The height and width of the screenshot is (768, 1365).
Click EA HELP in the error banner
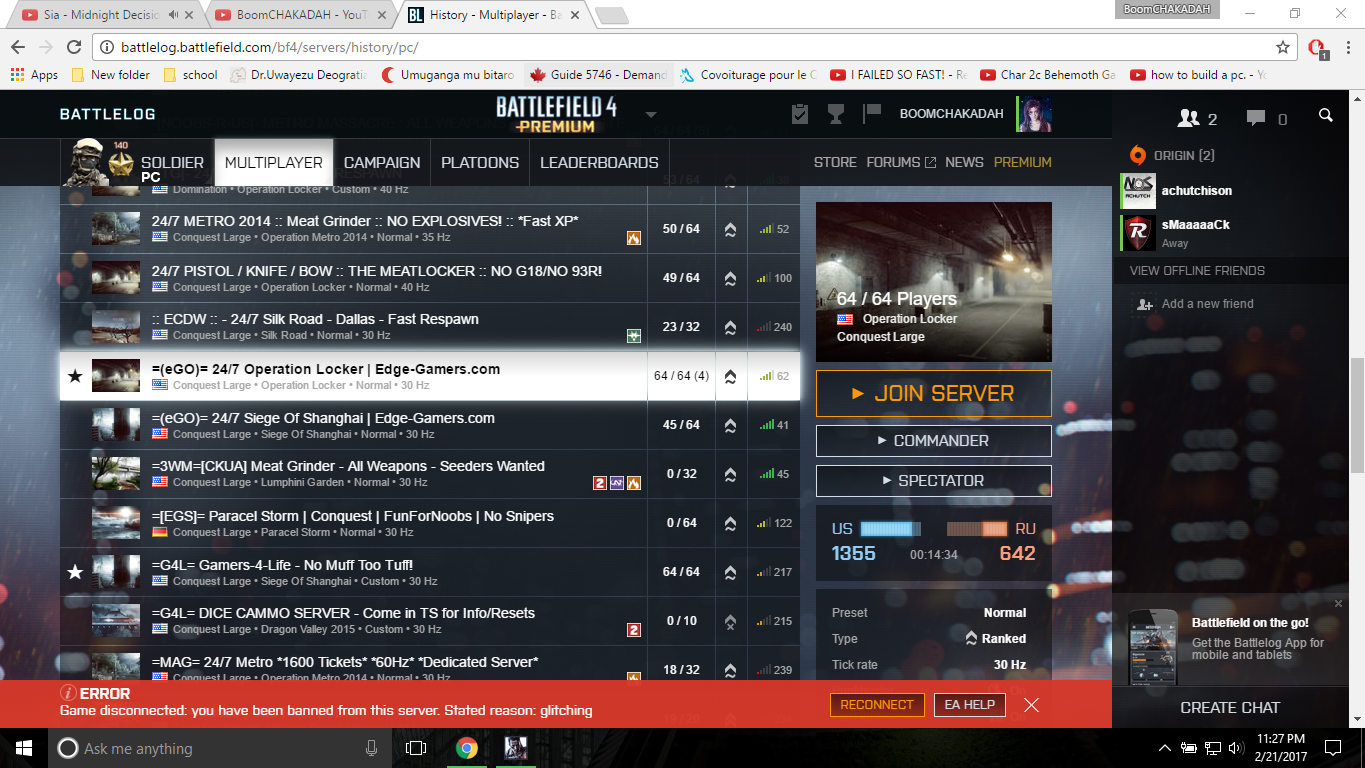tap(970, 705)
